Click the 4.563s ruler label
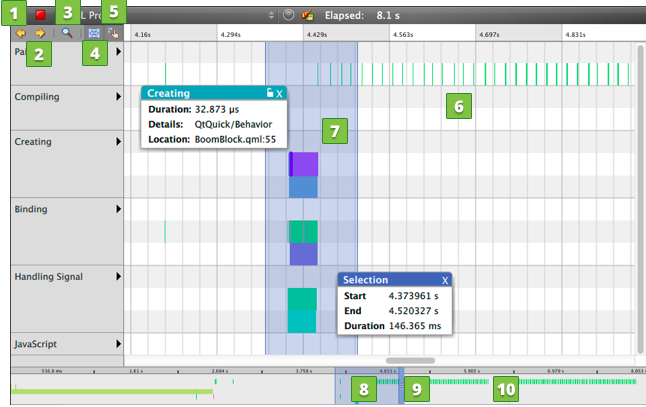This screenshot has height=407, width=646. (403, 35)
